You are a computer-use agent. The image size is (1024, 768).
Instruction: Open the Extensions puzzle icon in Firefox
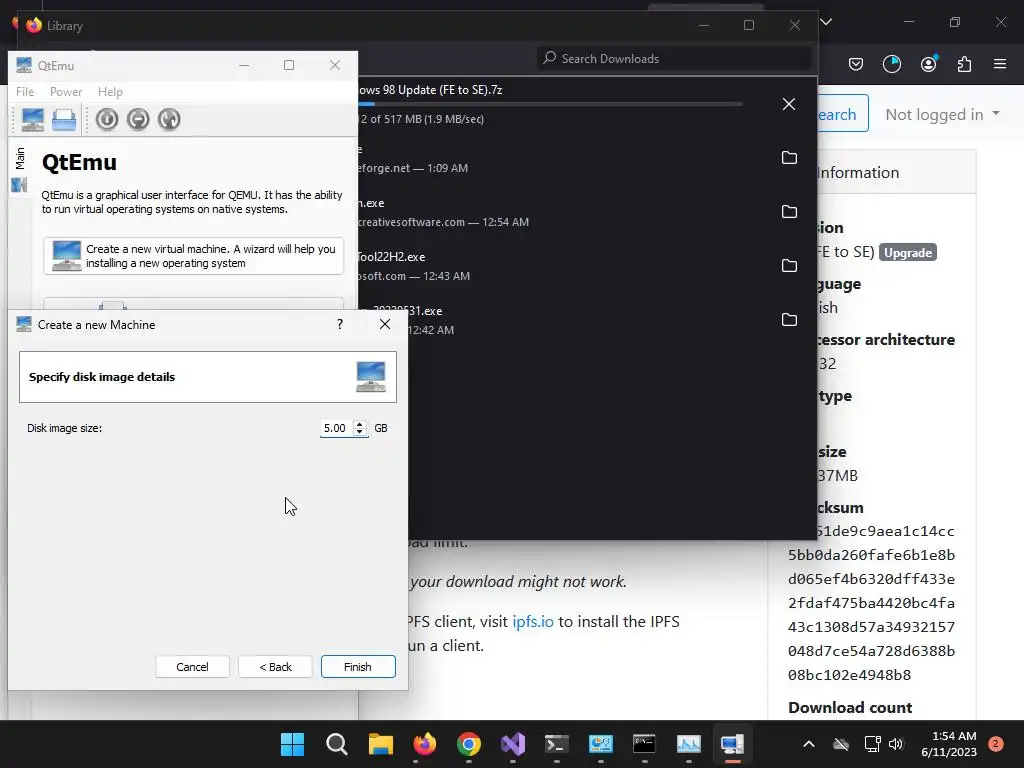[964, 64]
